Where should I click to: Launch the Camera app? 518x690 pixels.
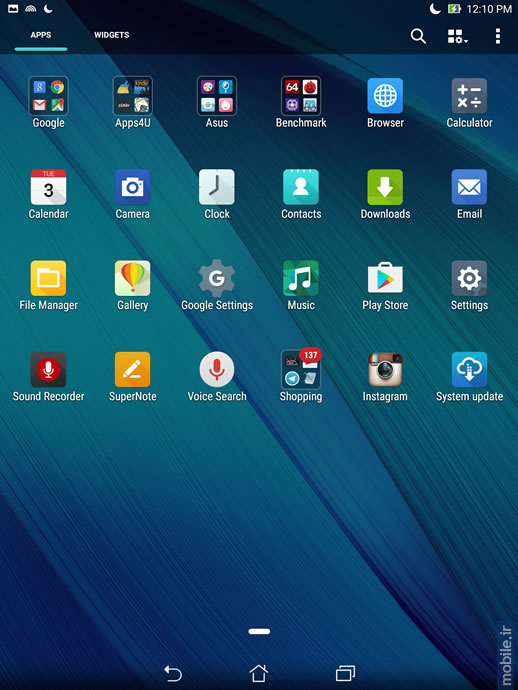[x=132, y=187]
